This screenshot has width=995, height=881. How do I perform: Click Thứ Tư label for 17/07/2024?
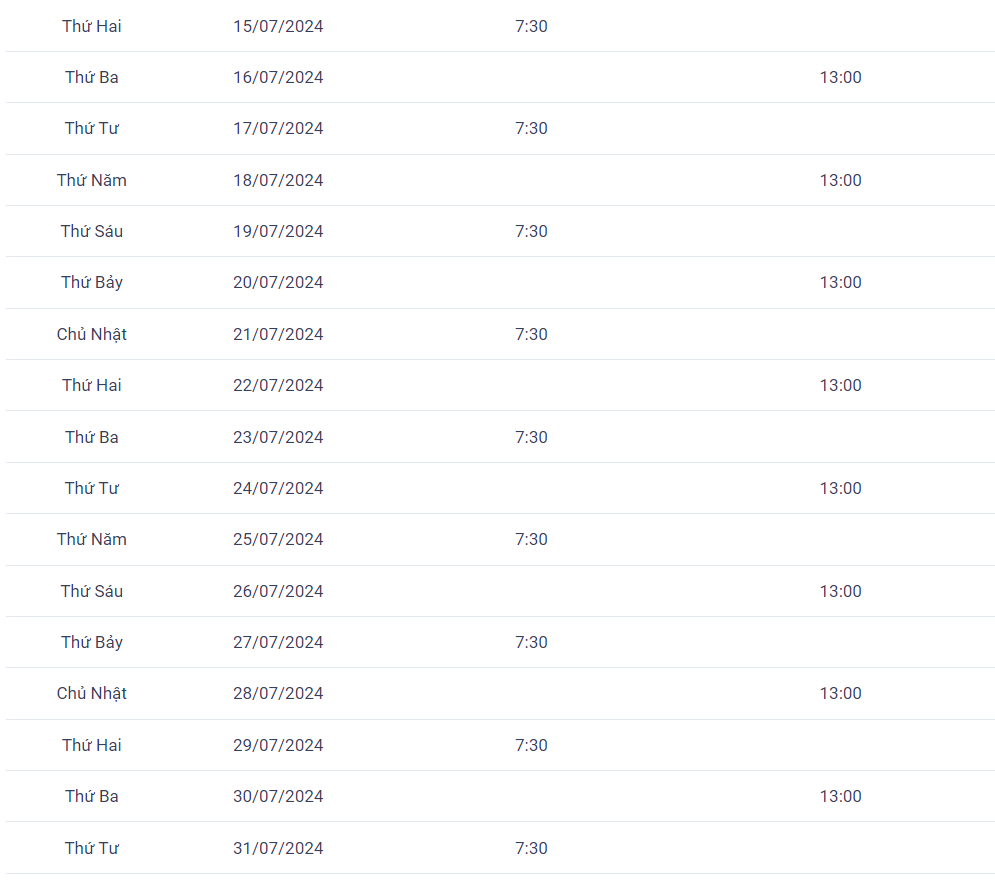click(x=91, y=128)
